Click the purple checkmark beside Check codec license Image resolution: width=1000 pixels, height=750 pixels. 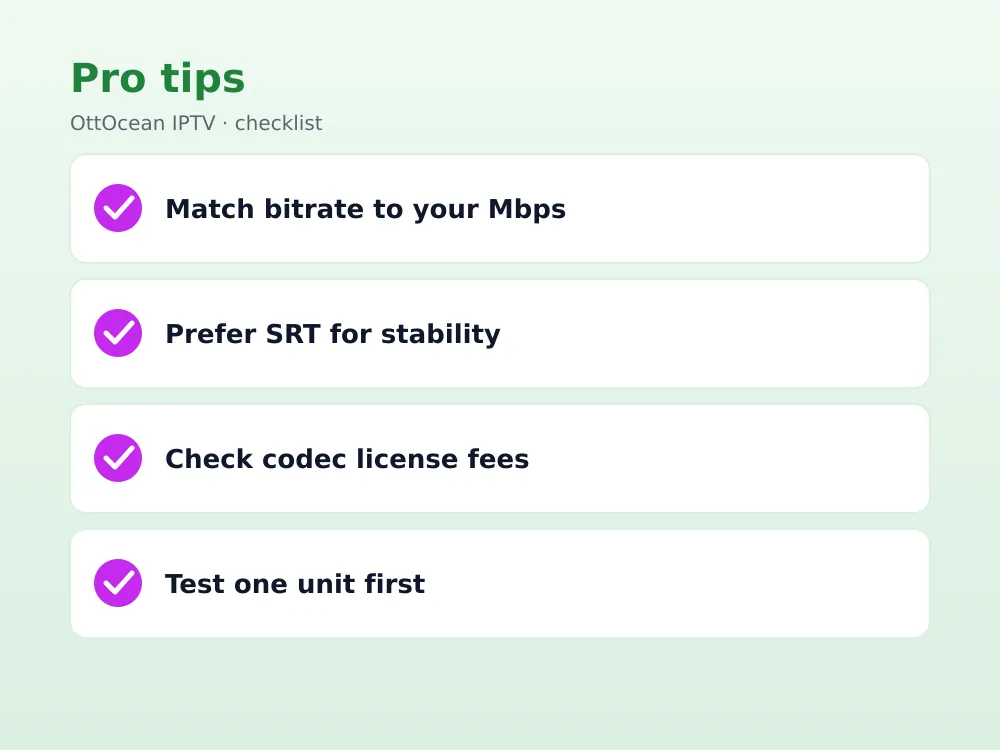pos(118,458)
